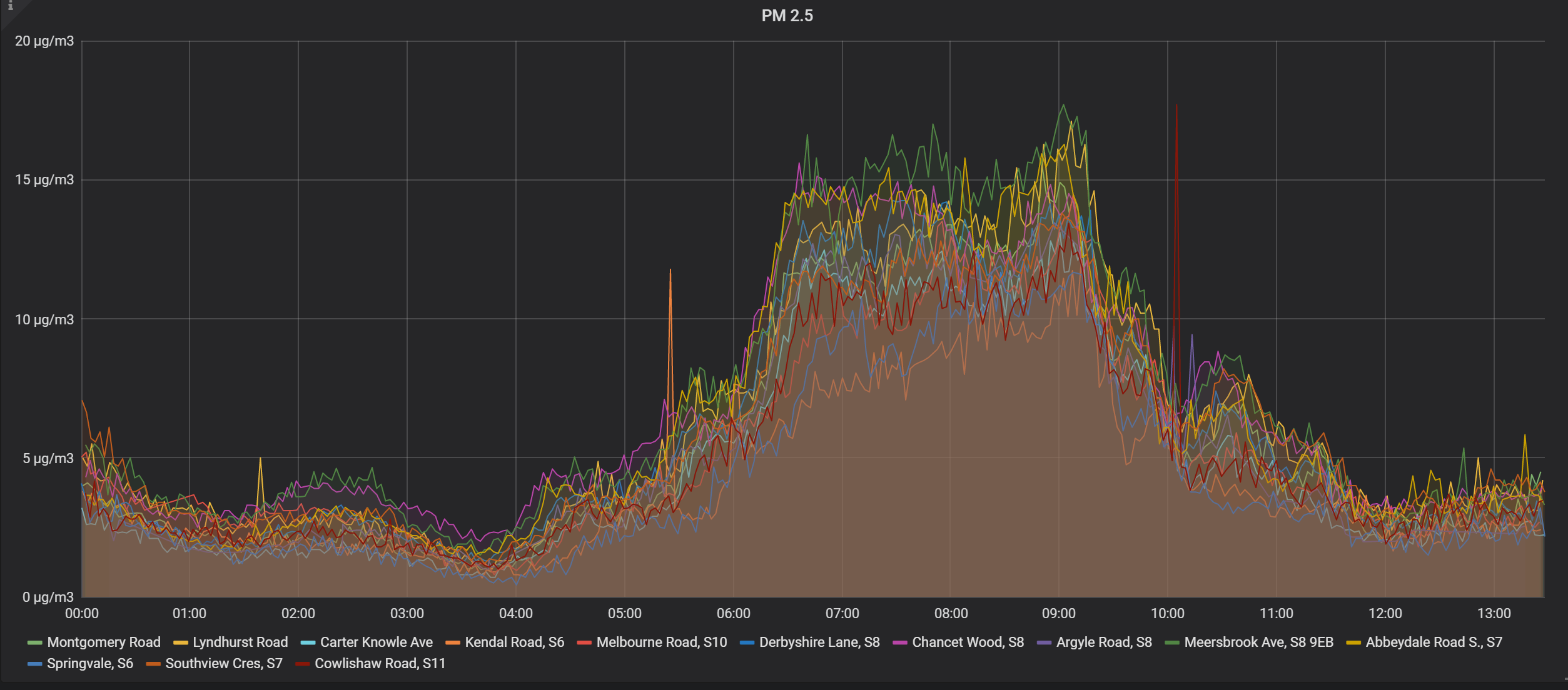The height and width of the screenshot is (690, 1568).
Task: Click the green peak just after 09:00
Action: 1063,106
